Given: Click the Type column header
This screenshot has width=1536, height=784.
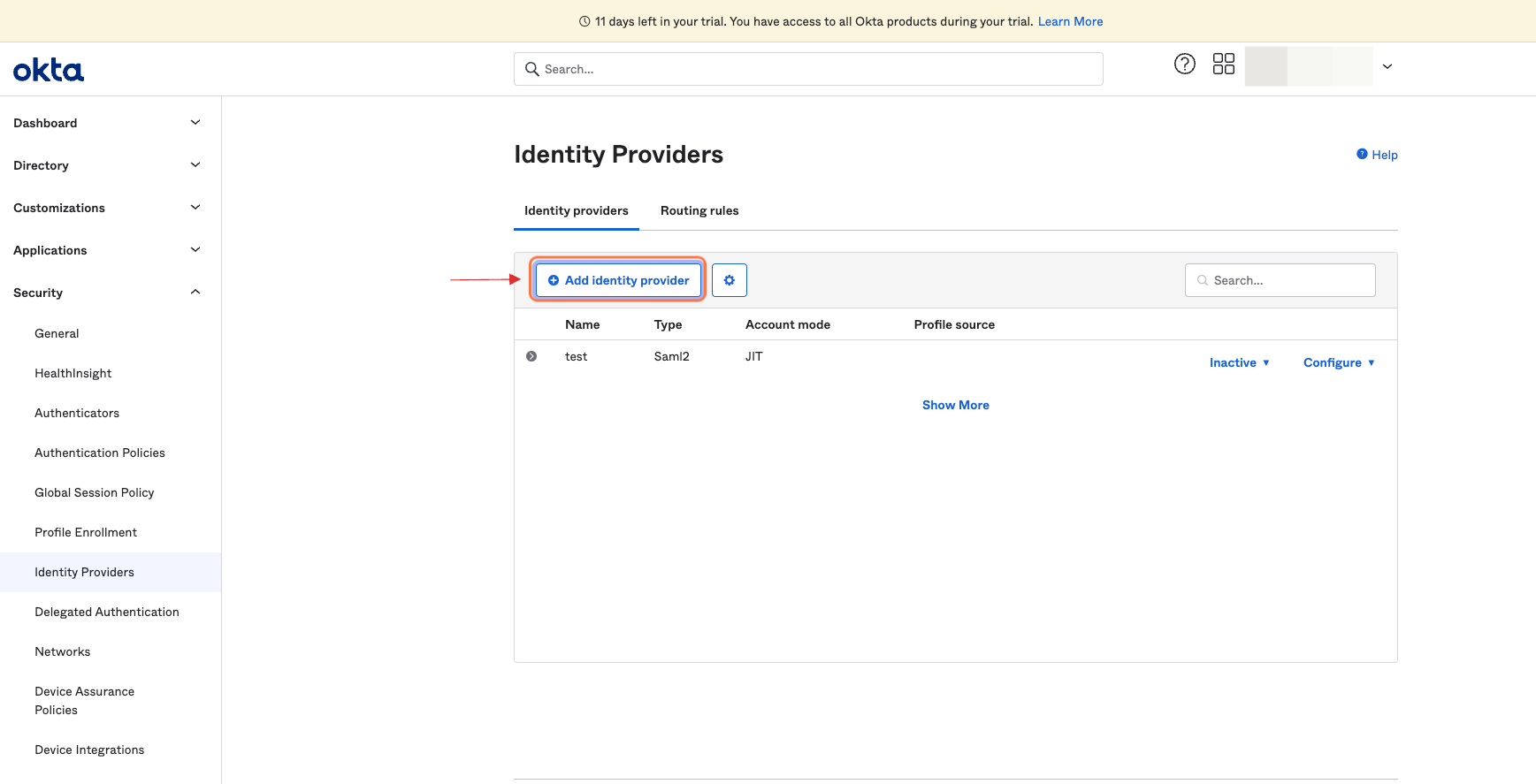Looking at the screenshot, I should [669, 324].
